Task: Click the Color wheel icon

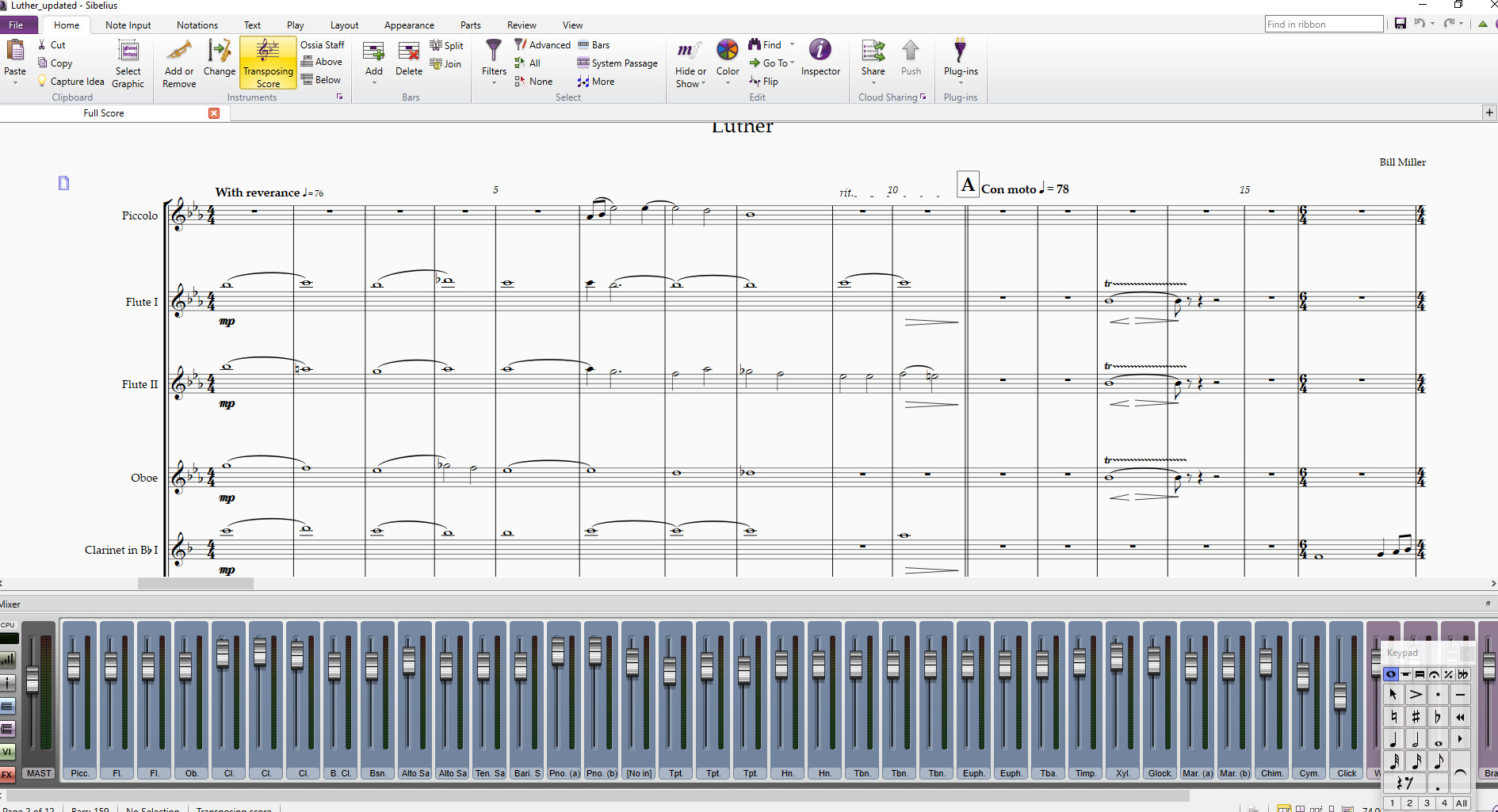Action: tap(728, 51)
